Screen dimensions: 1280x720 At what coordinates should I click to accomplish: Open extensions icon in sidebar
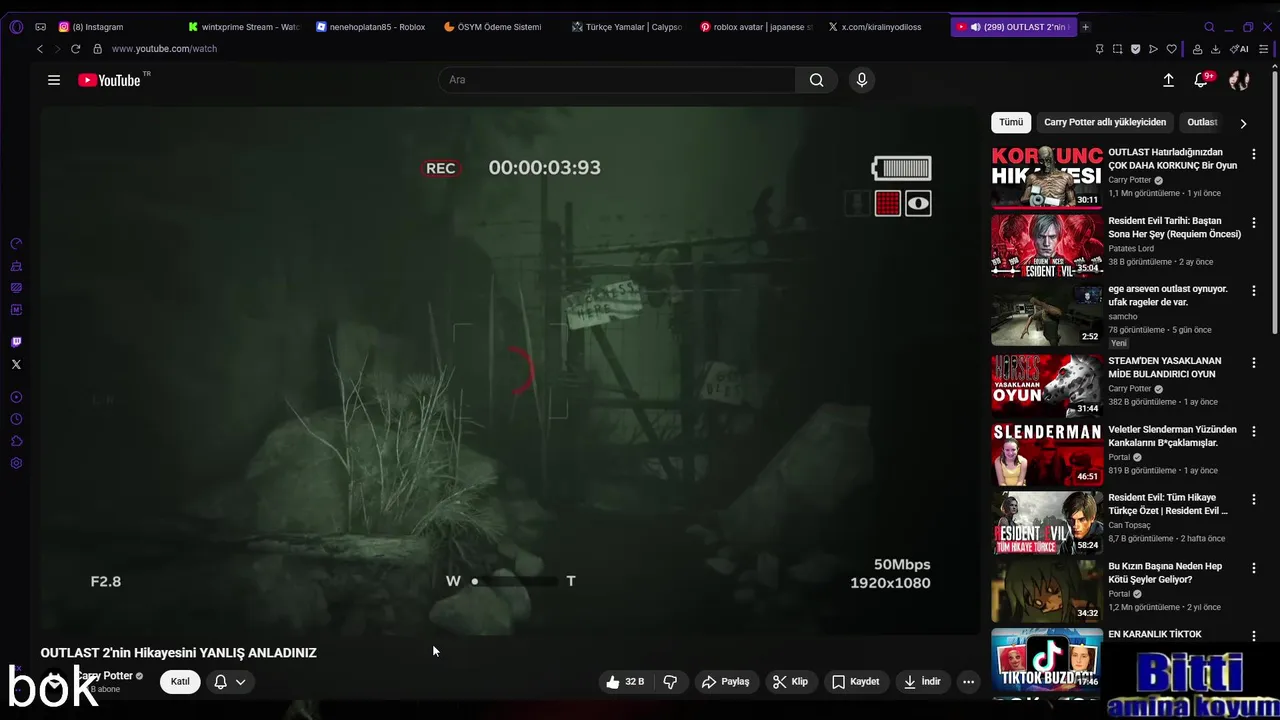[x=16, y=441]
